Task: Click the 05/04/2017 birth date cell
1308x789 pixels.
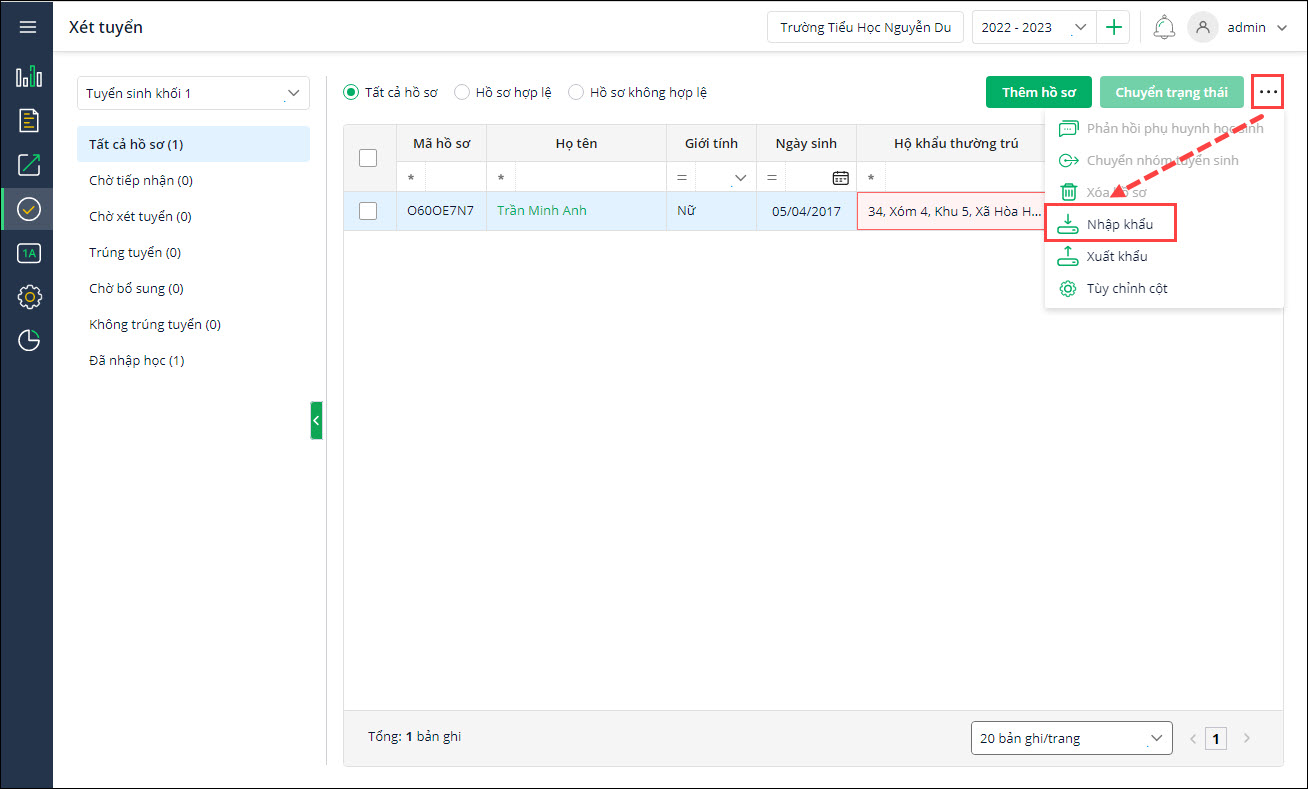Action: pos(806,211)
